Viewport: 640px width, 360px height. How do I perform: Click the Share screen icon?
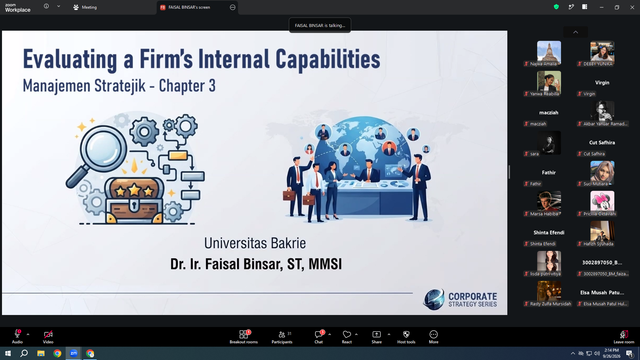[376, 334]
